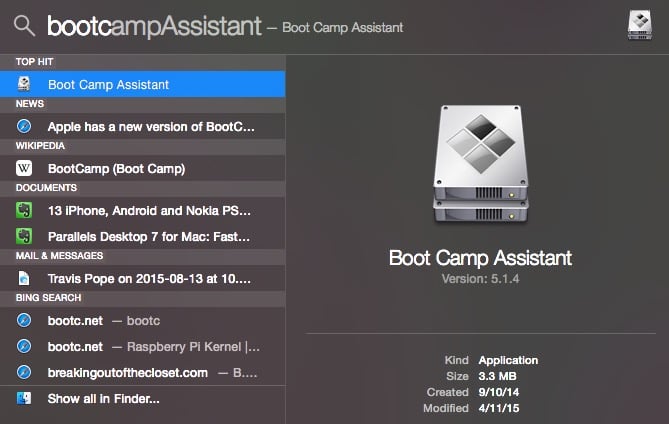Open the Apple has a new version news result
Image resolution: width=669 pixels, height=424 pixels.
pyautogui.click(x=143, y=126)
